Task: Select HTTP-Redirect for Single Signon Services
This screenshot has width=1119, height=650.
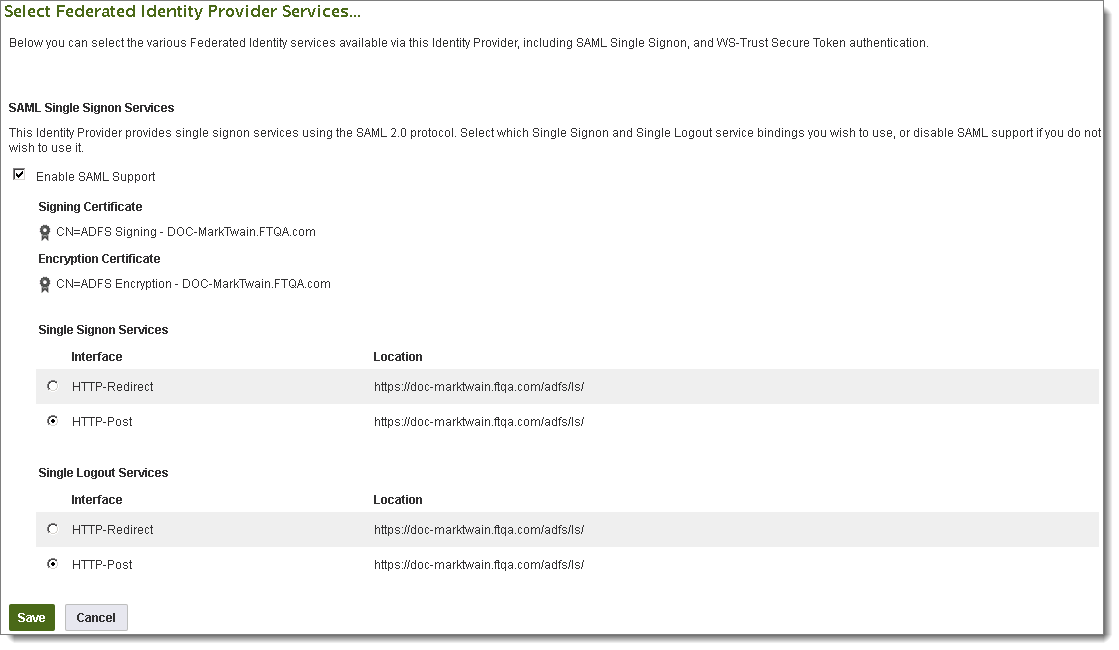Action: point(52,386)
